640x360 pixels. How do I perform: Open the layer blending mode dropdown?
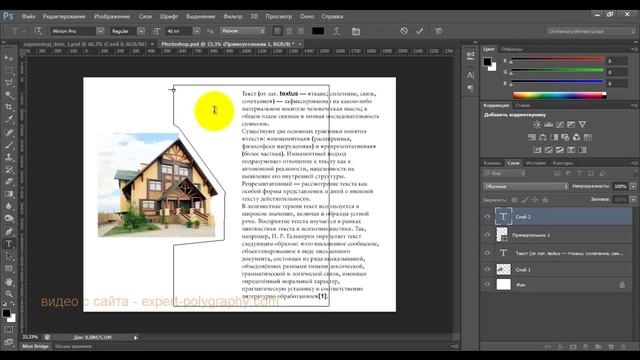click(526, 187)
